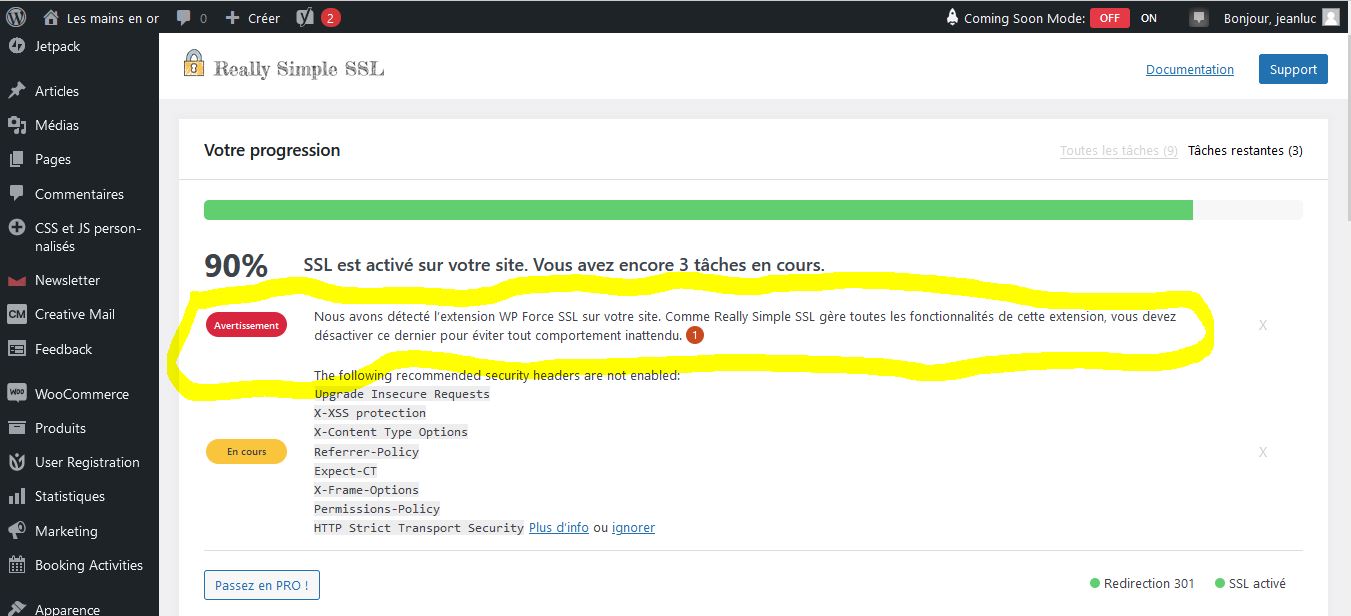Show the Toutes les tâches (9) tab
The image size is (1351, 616).
tap(1118, 151)
